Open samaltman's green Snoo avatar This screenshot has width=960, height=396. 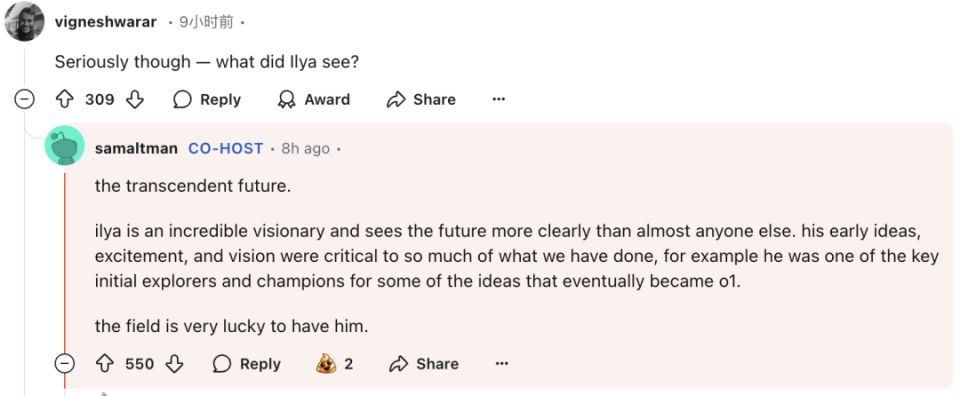64,146
